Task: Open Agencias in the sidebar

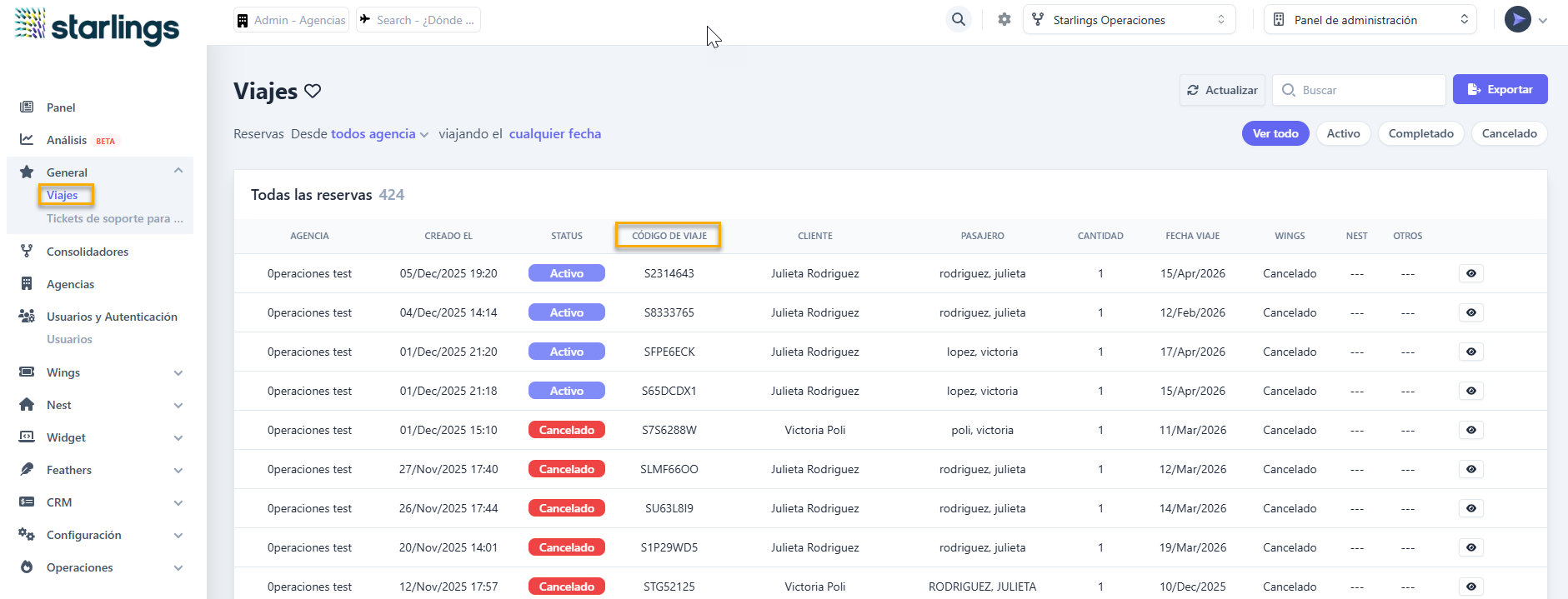Action: (70, 284)
